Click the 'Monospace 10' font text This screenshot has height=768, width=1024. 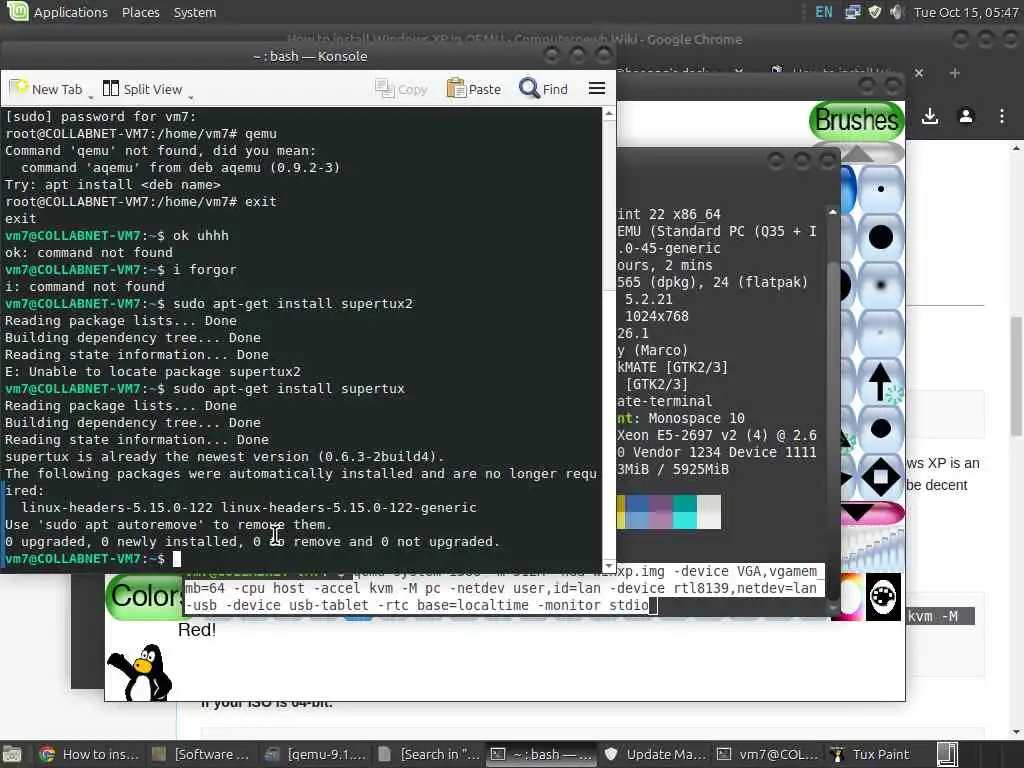tap(697, 418)
